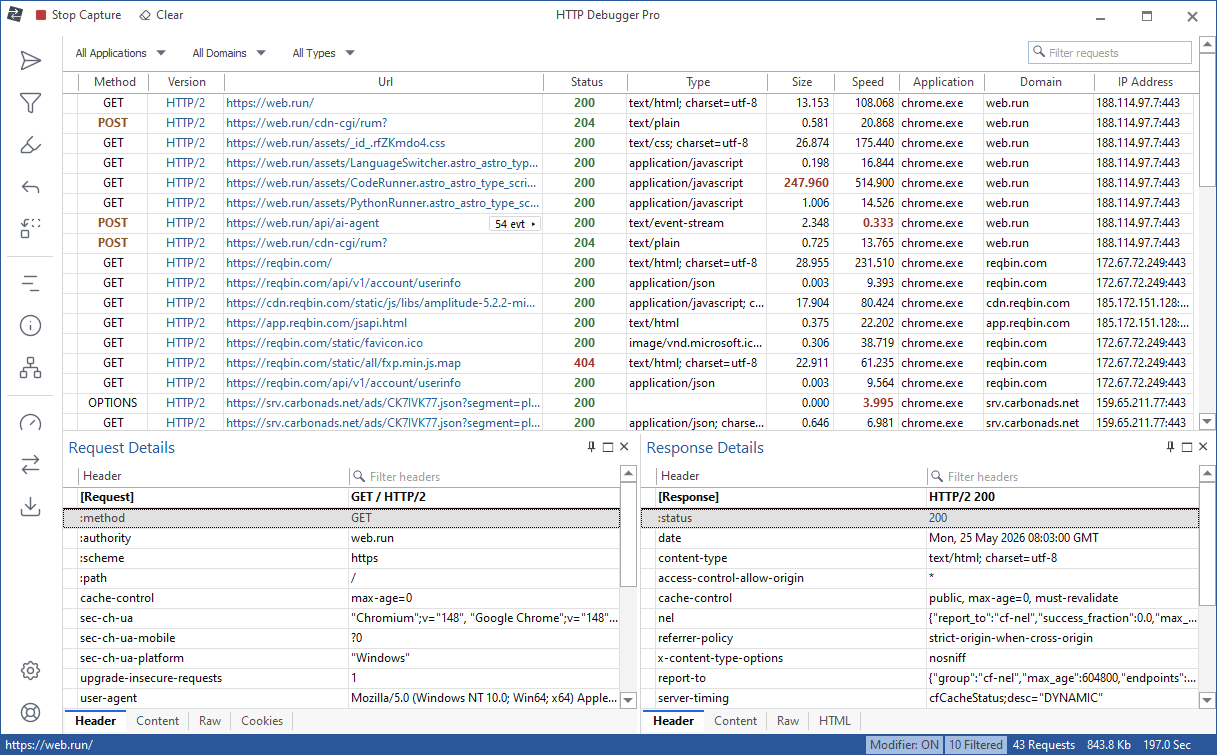Maximize the Response Details panel
The width and height of the screenshot is (1217, 755).
1187,448
